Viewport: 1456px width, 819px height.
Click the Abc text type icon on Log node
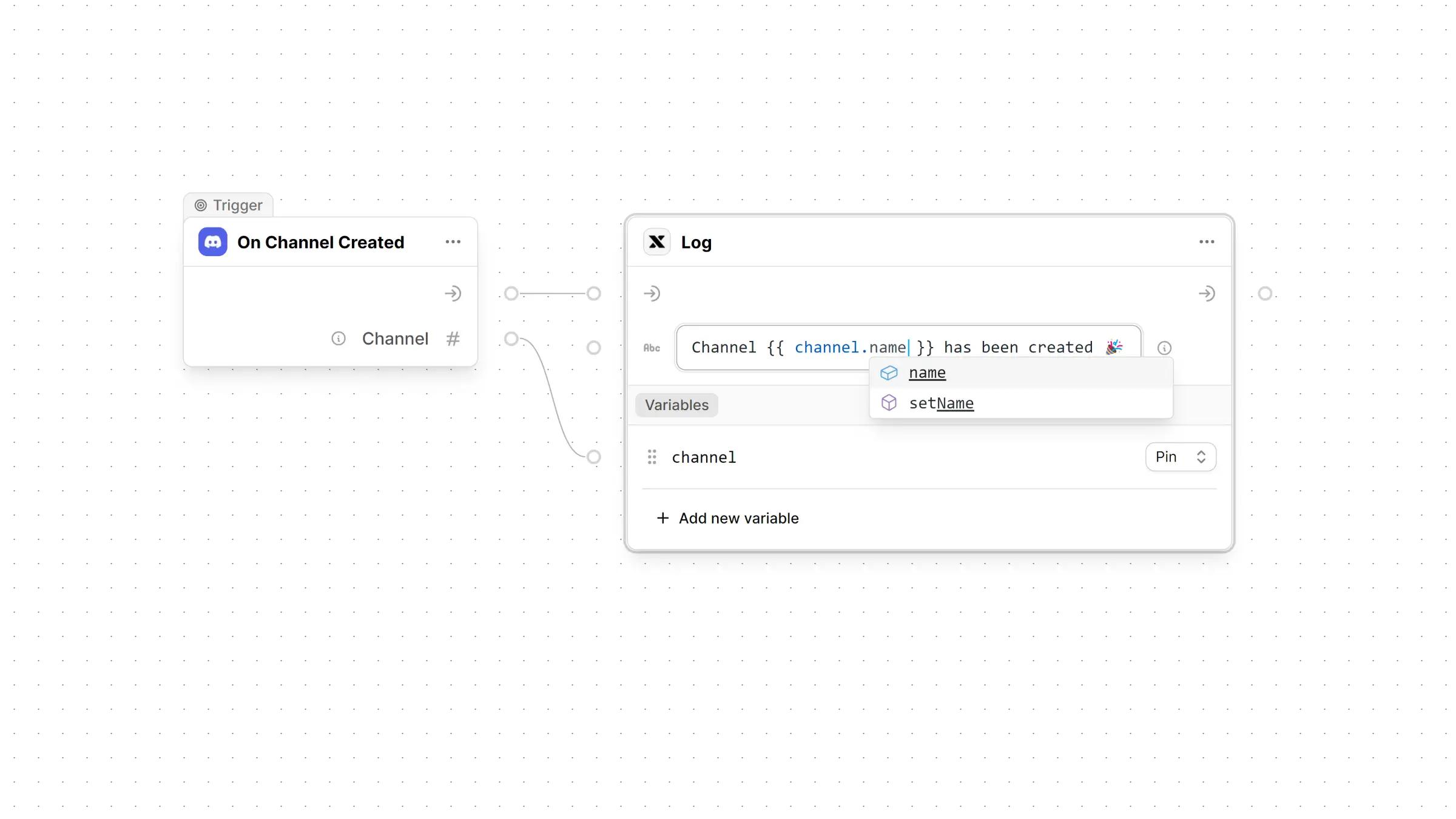651,348
